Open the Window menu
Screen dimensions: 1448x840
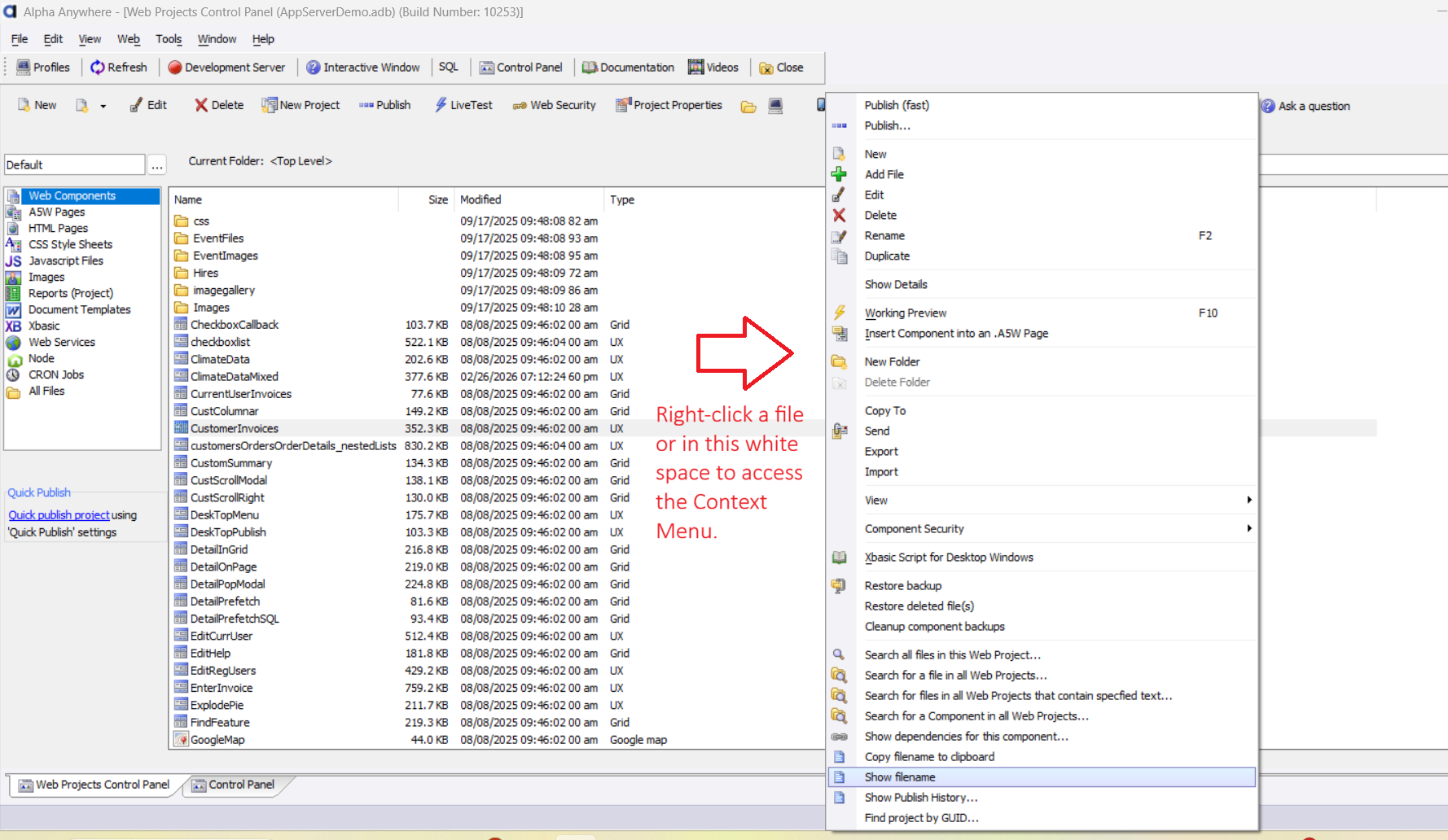(217, 39)
